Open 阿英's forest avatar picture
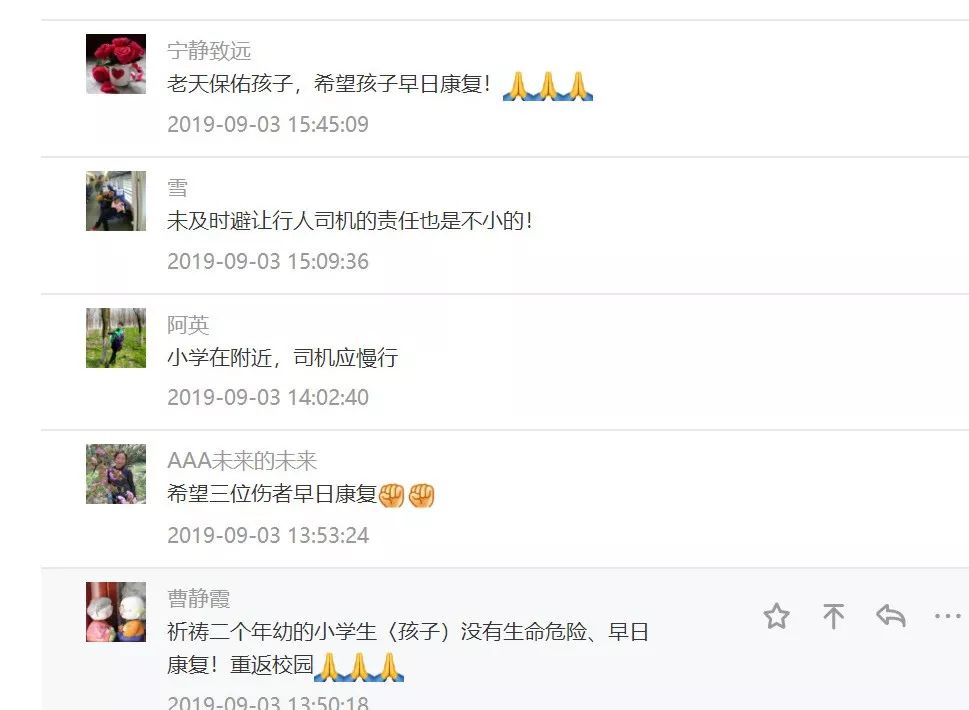The image size is (969, 710). [x=116, y=338]
